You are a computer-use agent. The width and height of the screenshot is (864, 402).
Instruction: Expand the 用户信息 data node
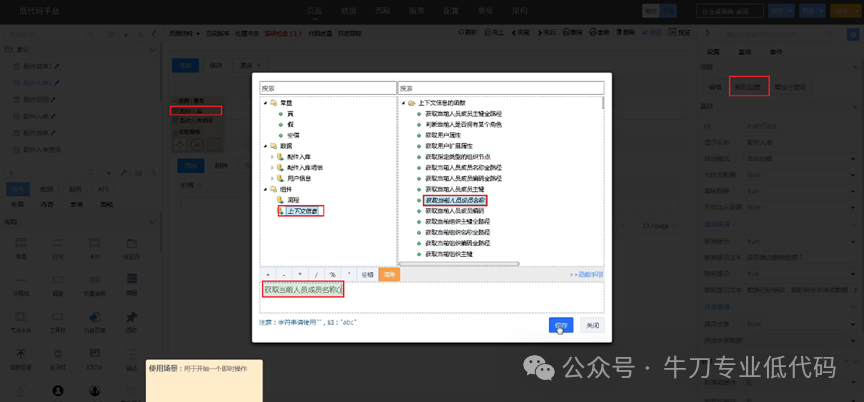pyautogui.click(x=272, y=178)
